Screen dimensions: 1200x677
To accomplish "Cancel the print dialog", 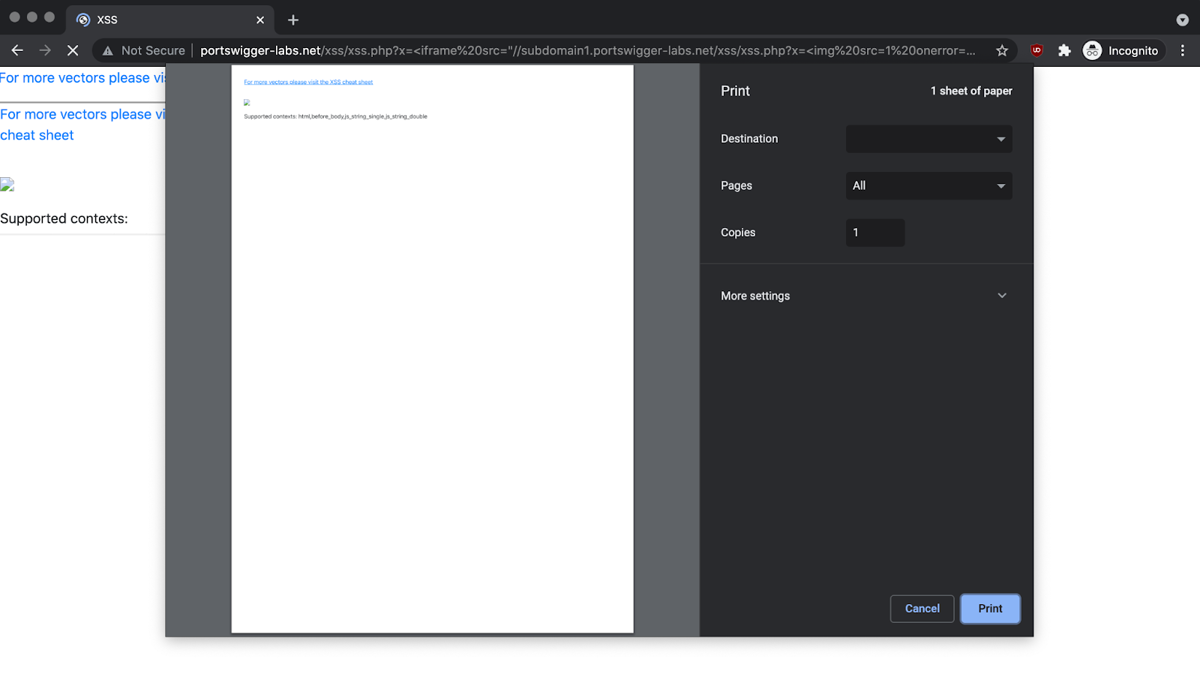I will tap(921, 608).
